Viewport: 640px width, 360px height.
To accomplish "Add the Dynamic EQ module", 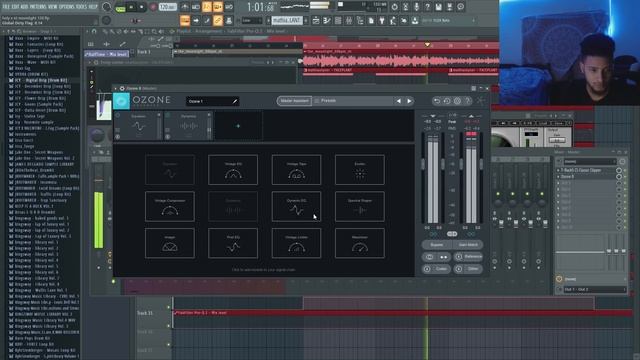I will coord(296,207).
